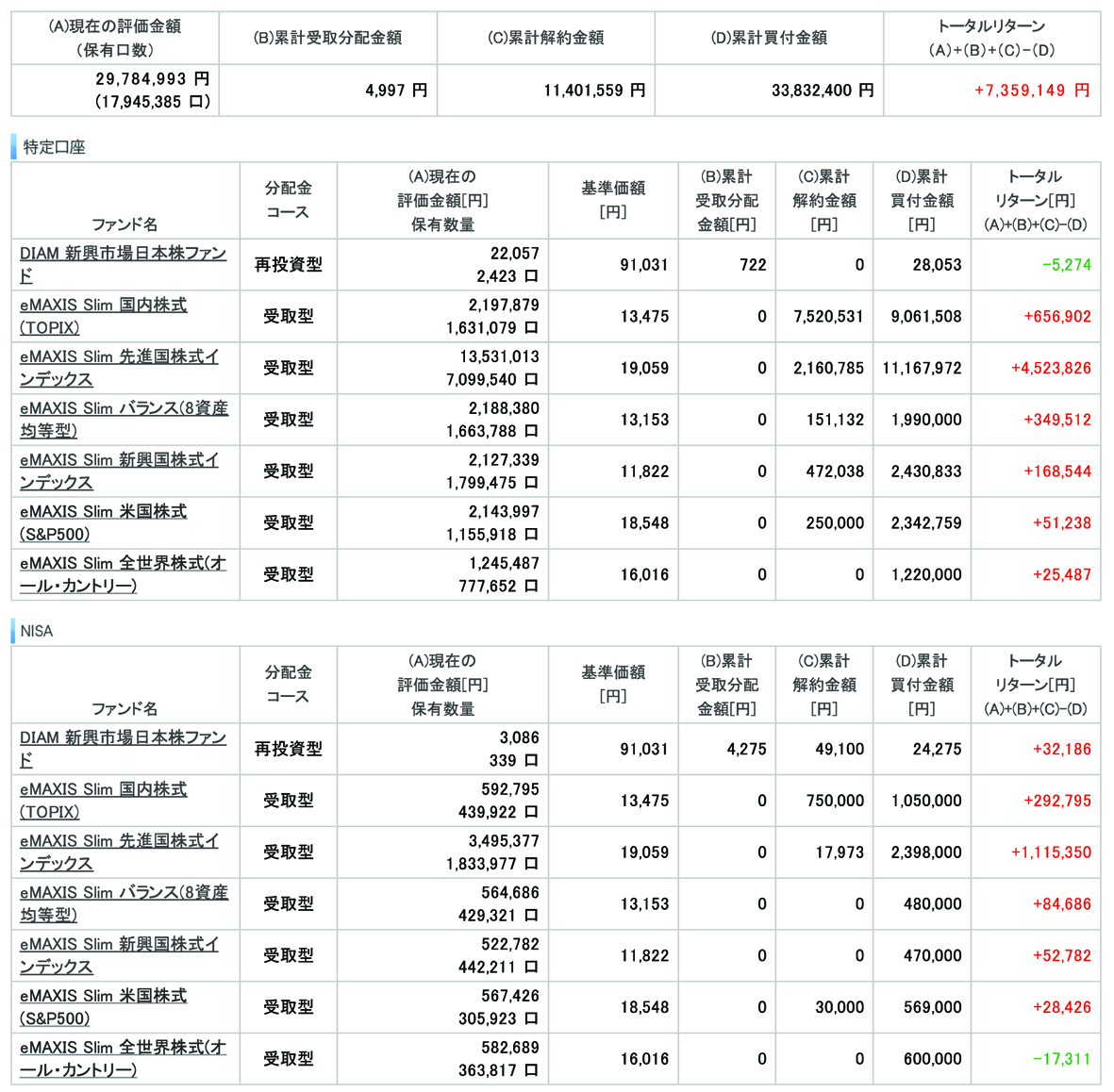Open DIAM 新興市場日本株ファンド link in NISA table
Screen dimensions: 1114x1092
pos(123,749)
